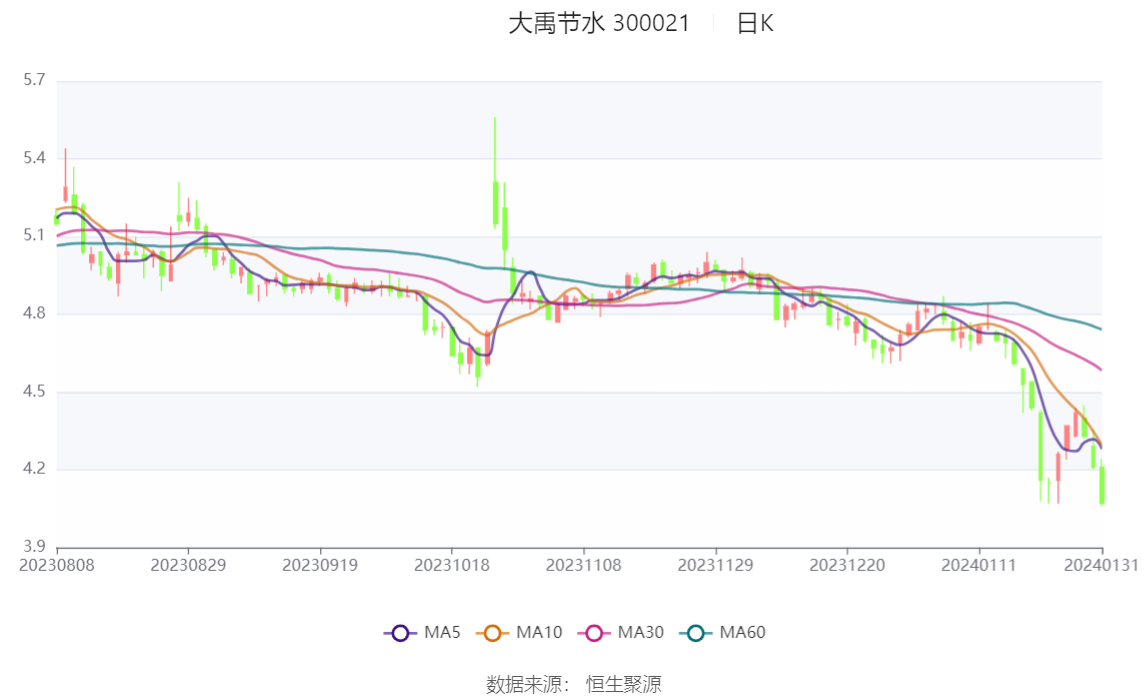1148x699 pixels.
Task: Click the data source text 恒生聚源
Action: pyautogui.click(x=624, y=685)
